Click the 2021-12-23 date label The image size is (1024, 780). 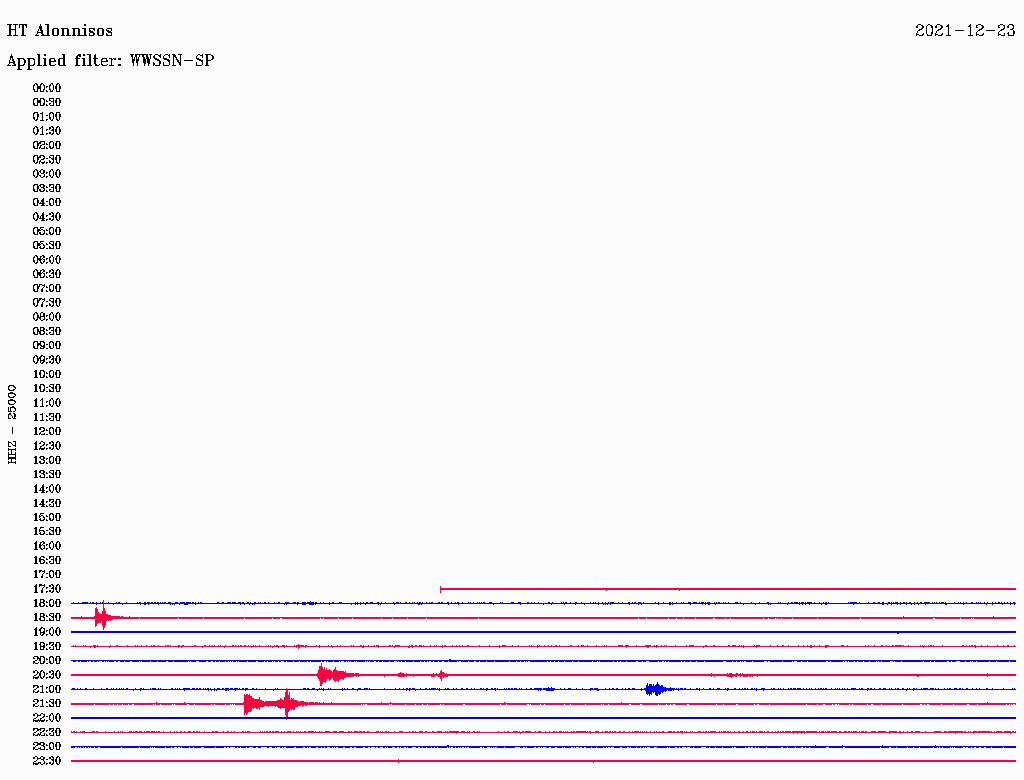[x=965, y=31]
